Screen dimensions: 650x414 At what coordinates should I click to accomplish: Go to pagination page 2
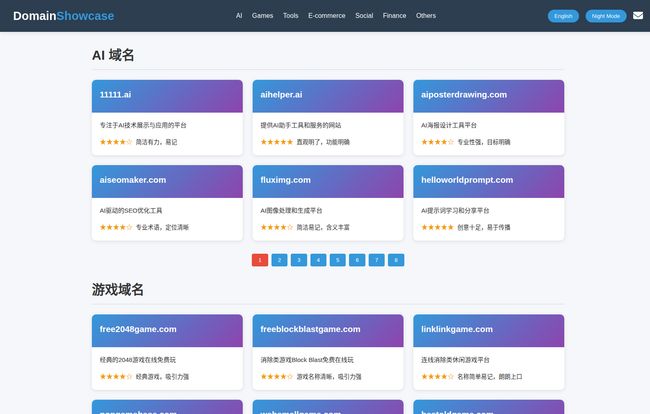click(279, 260)
